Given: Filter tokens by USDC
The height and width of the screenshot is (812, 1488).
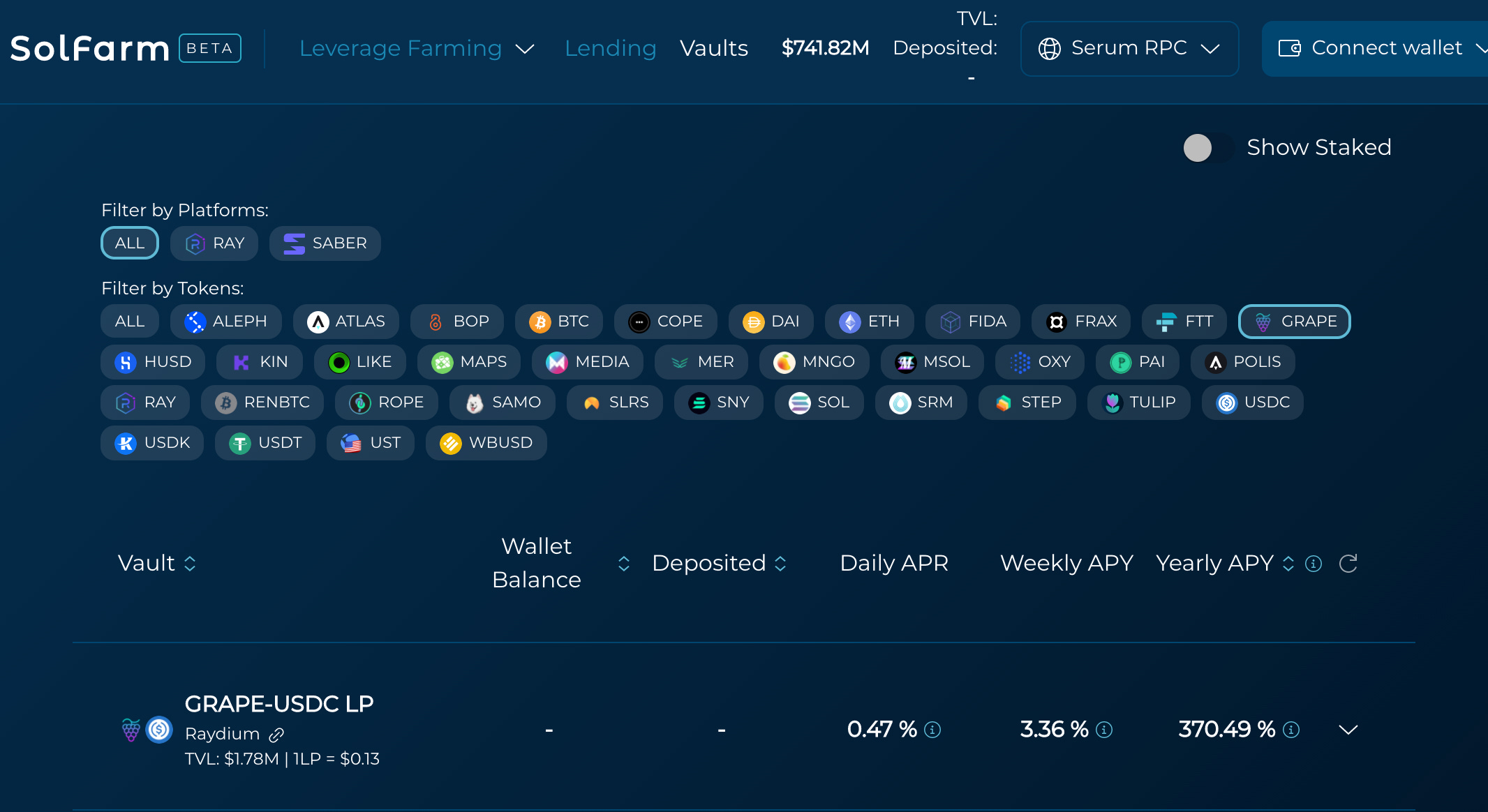Looking at the screenshot, I should click(1253, 403).
